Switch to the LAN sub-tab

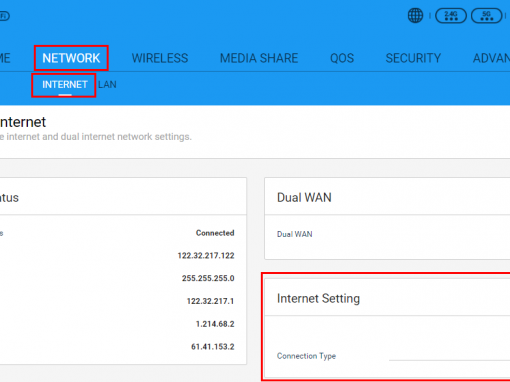point(107,85)
